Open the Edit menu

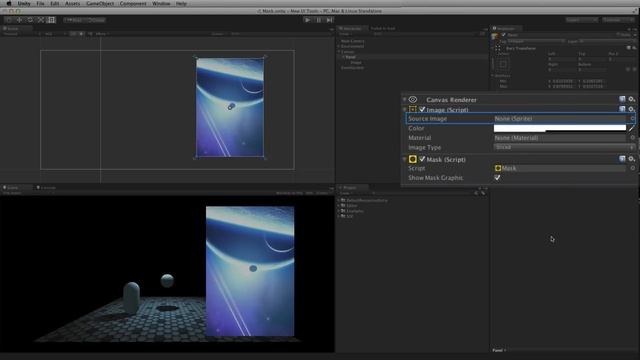[x=54, y=3]
